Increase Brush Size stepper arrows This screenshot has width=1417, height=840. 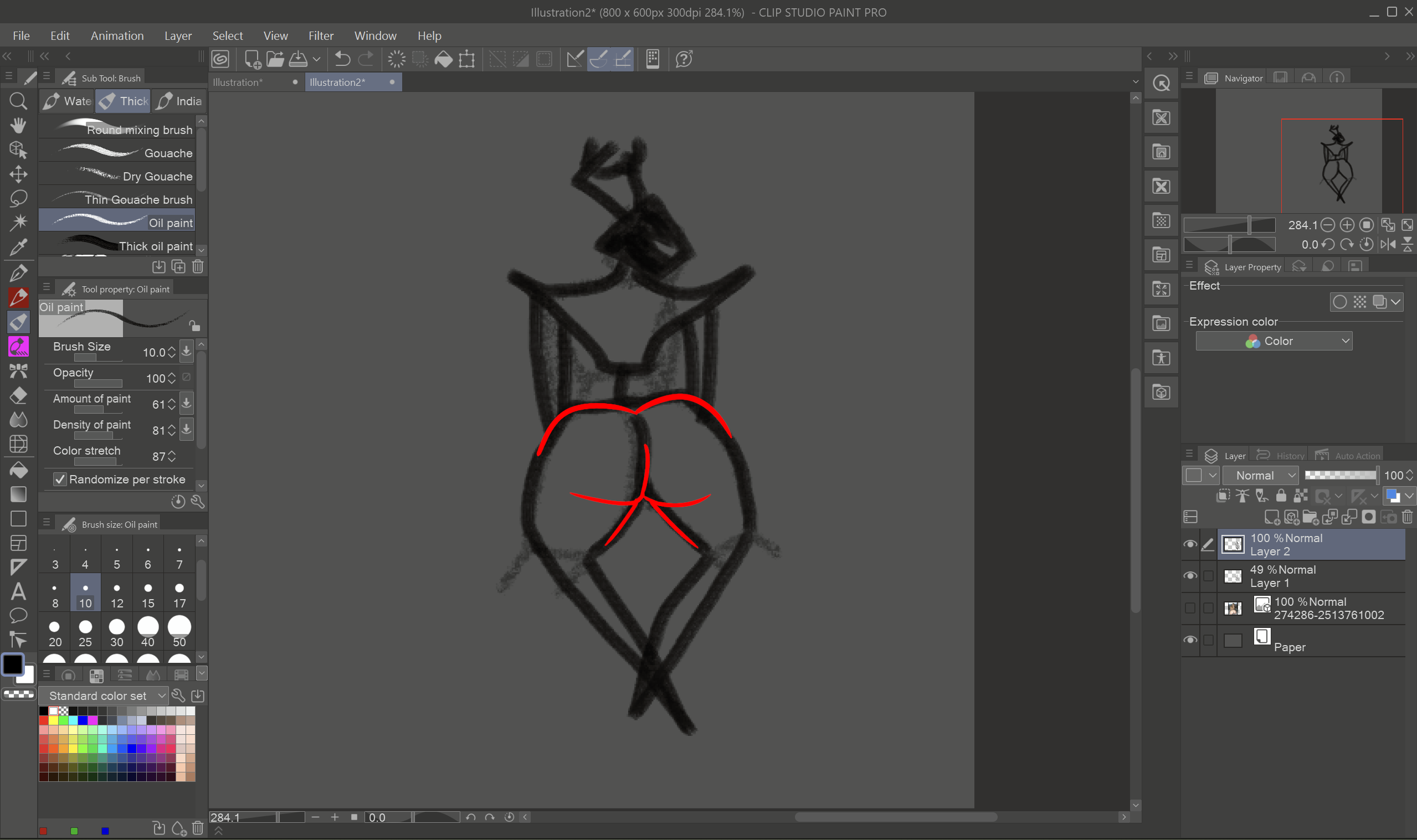point(172,353)
